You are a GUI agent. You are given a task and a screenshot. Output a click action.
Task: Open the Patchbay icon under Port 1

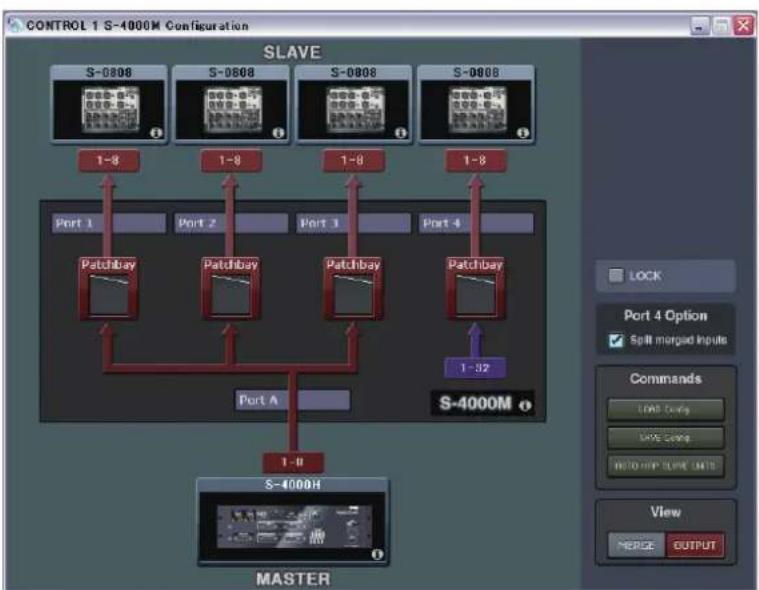coord(108,288)
